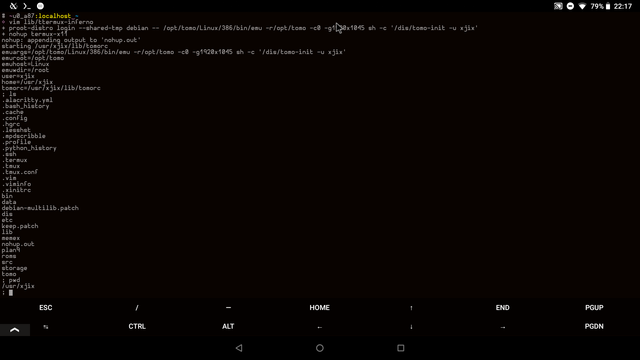Click the localhost prompt text
The image size is (640, 360).
pyautogui.click(x=55, y=16)
